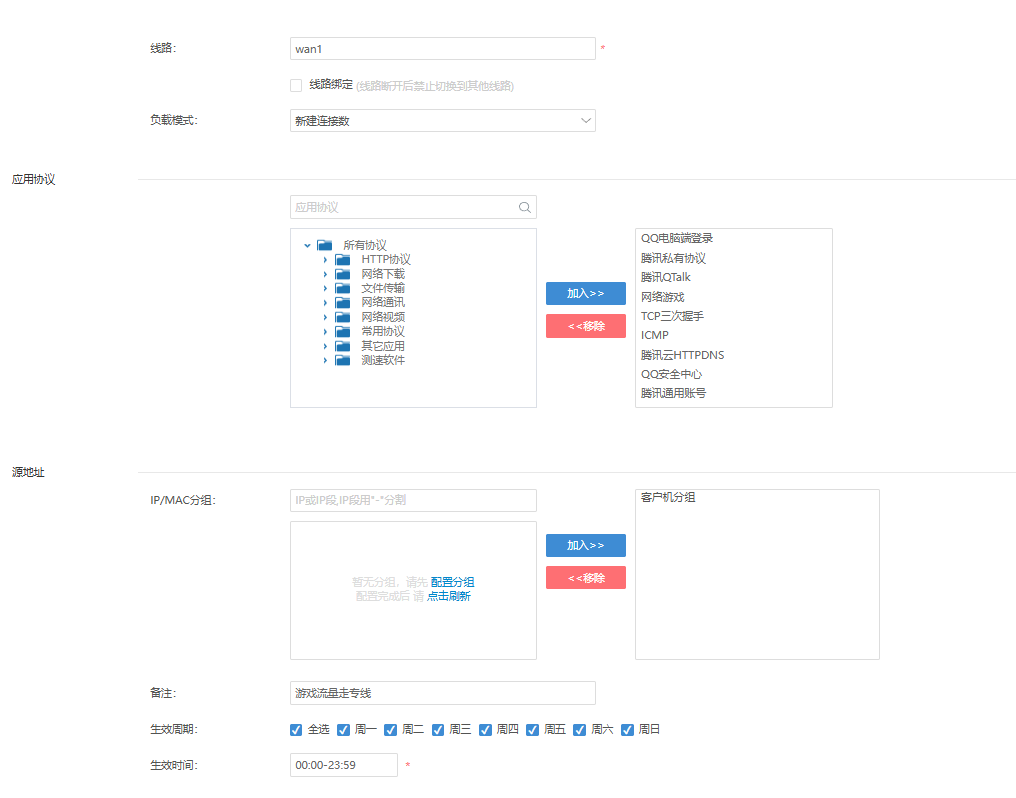Expand the HTTP协议 tree node
The height and width of the screenshot is (798, 1016).
(325, 260)
